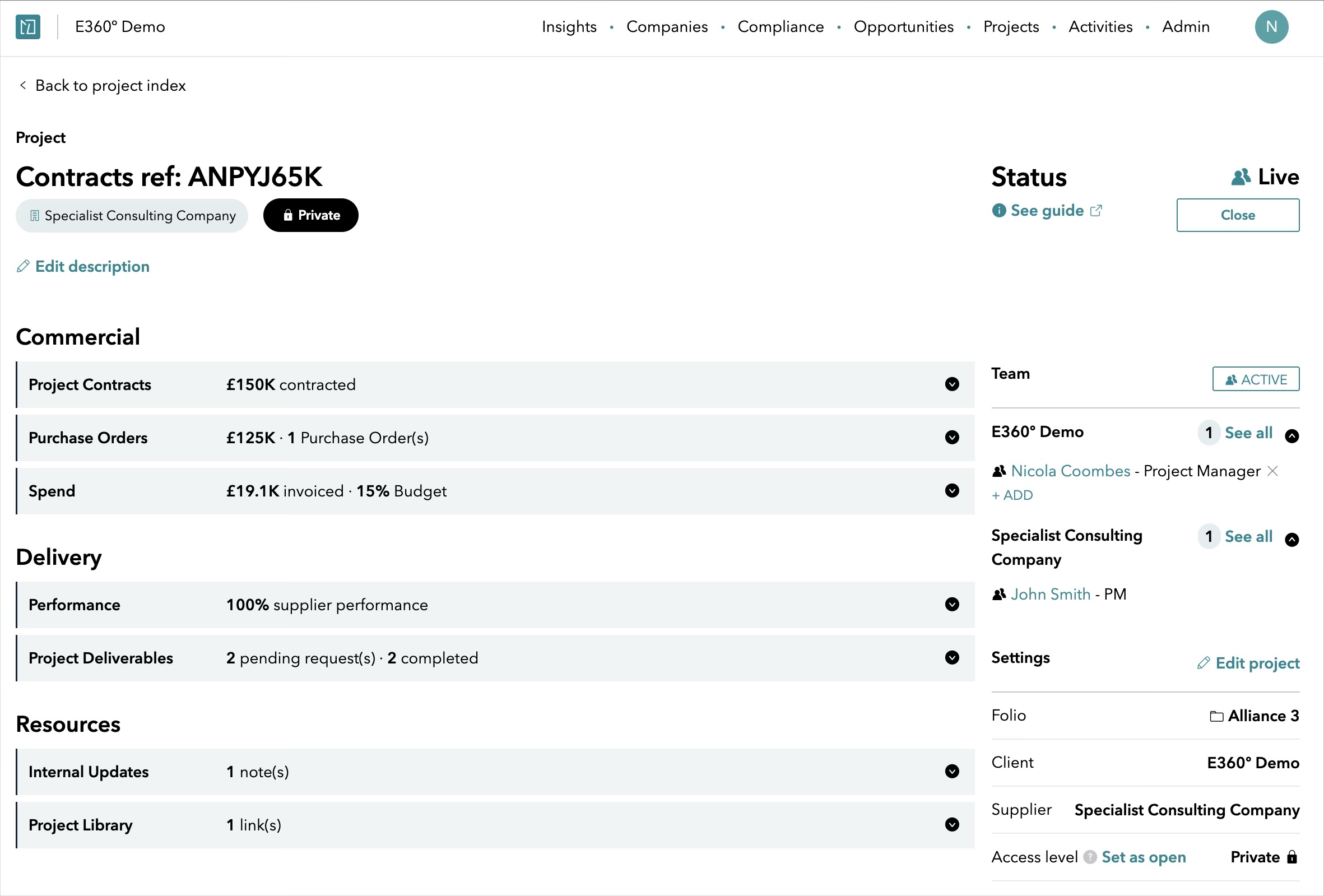
Task: Click Edit project link
Action: coord(1257,663)
